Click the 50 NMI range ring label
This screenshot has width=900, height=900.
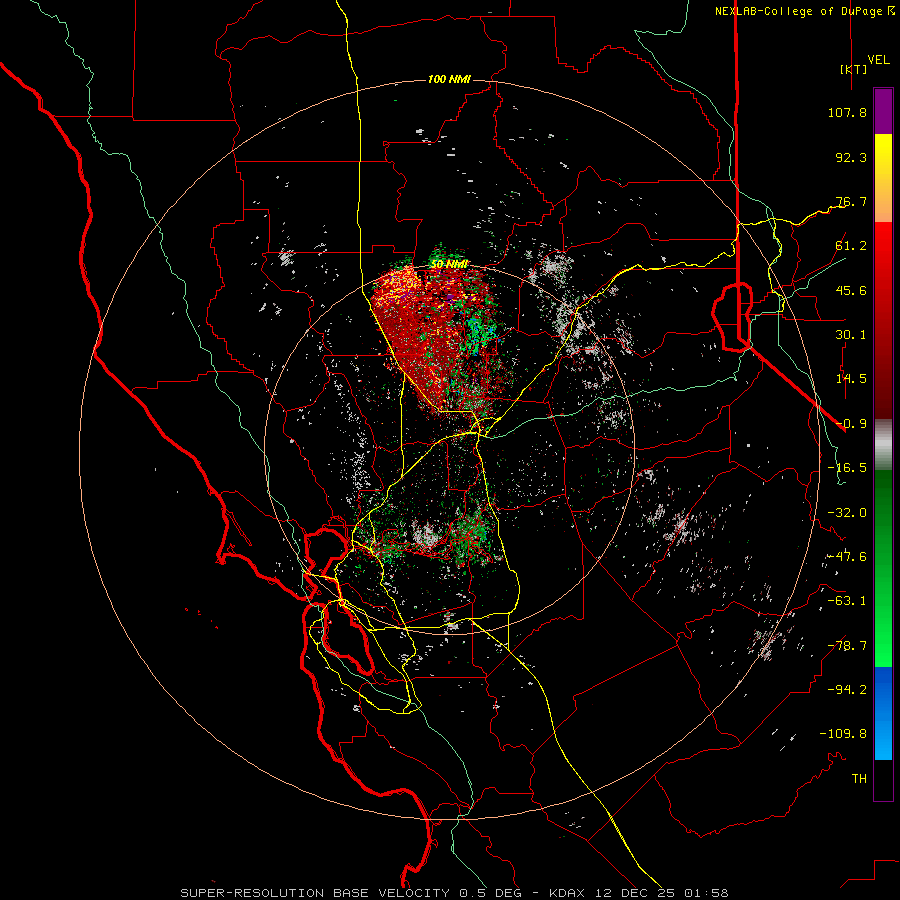click(x=449, y=265)
